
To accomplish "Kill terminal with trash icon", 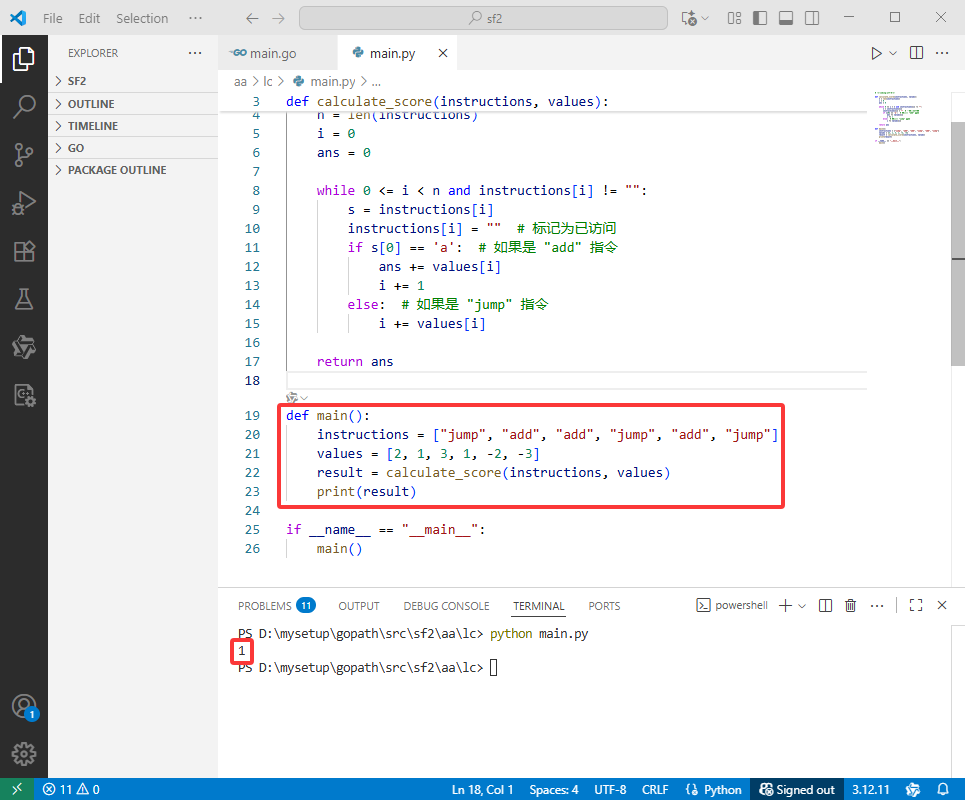I will click(x=851, y=606).
